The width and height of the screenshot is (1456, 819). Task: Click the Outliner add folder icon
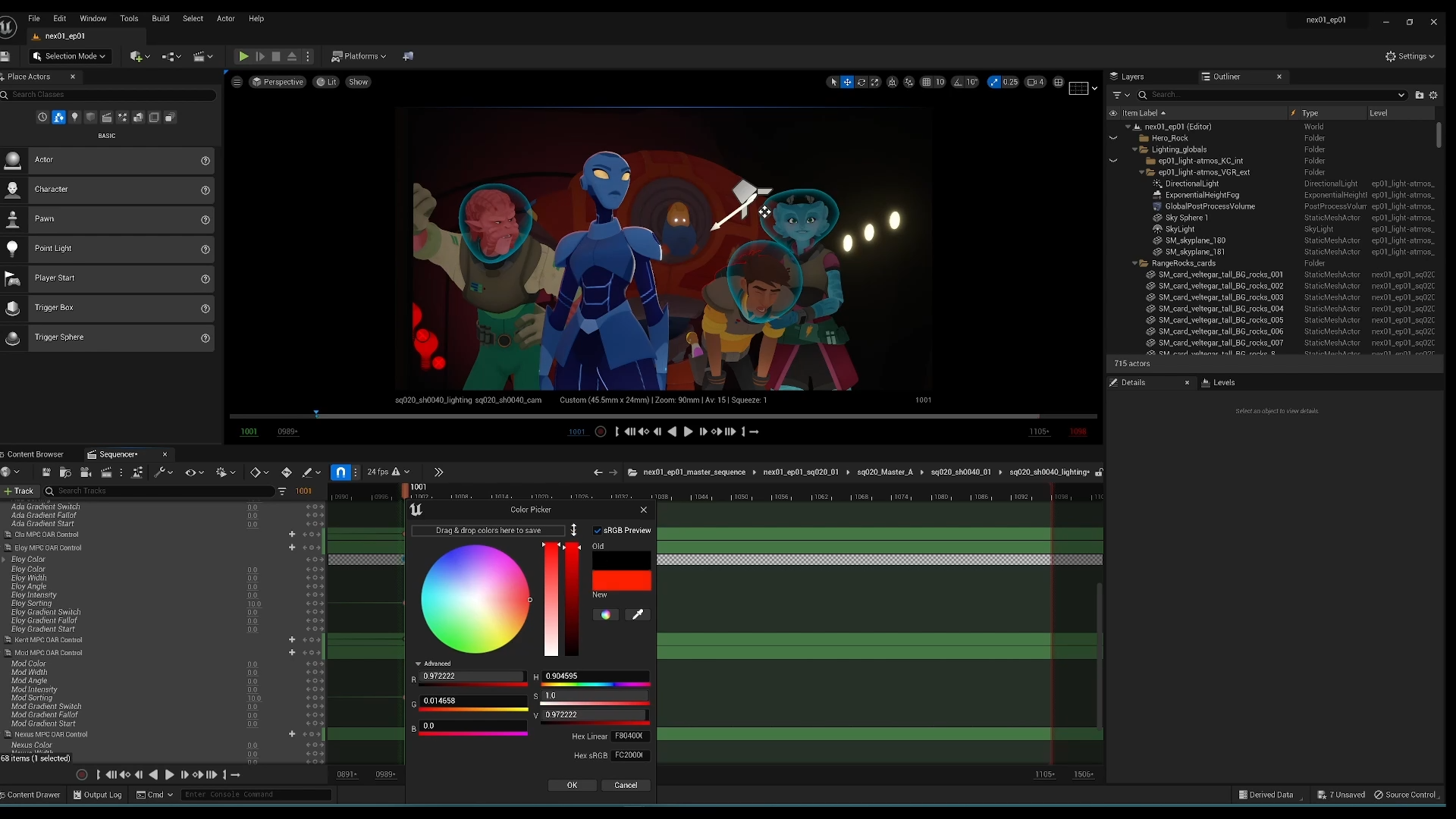[1420, 95]
